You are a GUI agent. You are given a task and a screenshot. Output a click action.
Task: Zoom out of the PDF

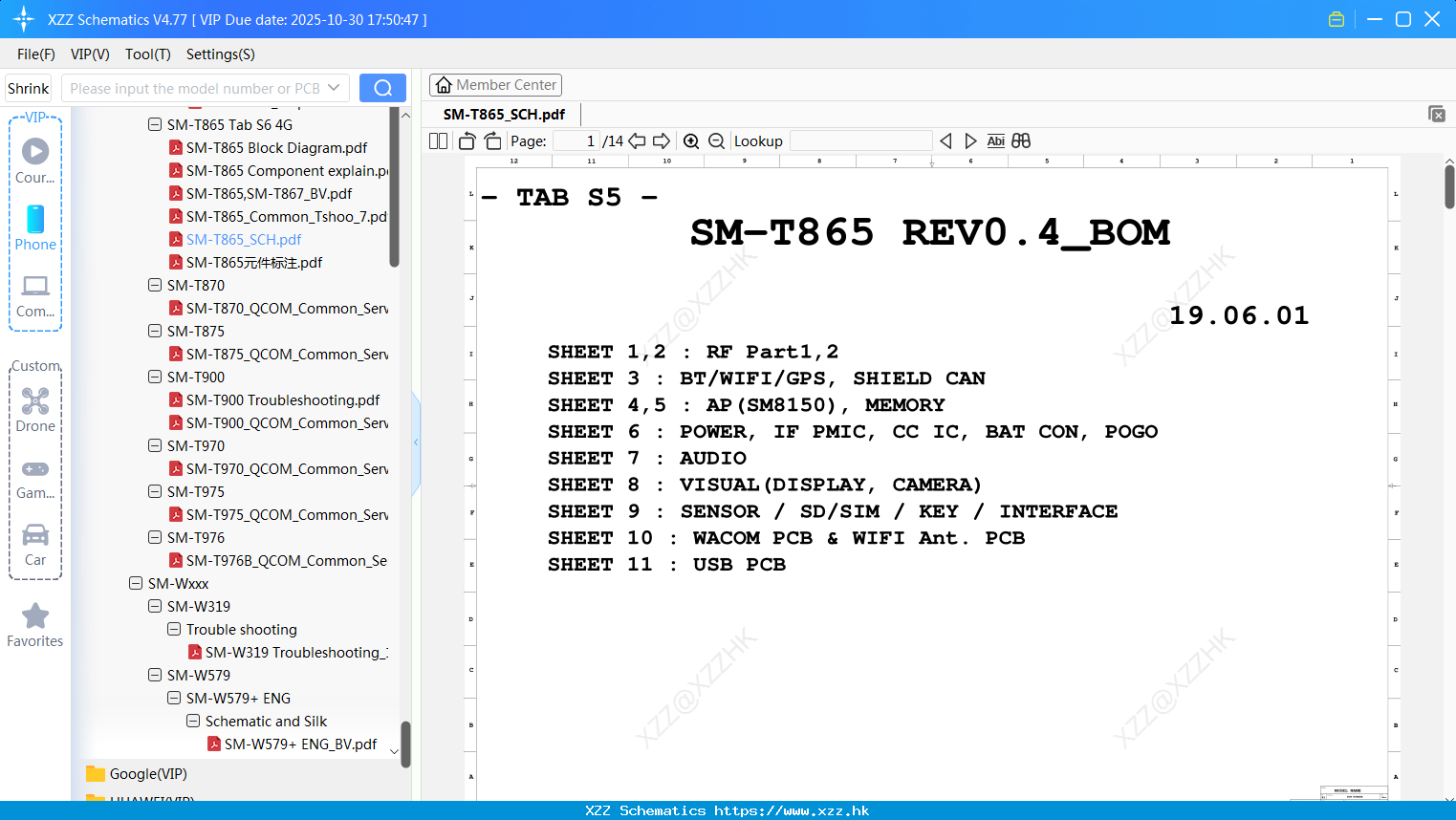716,140
